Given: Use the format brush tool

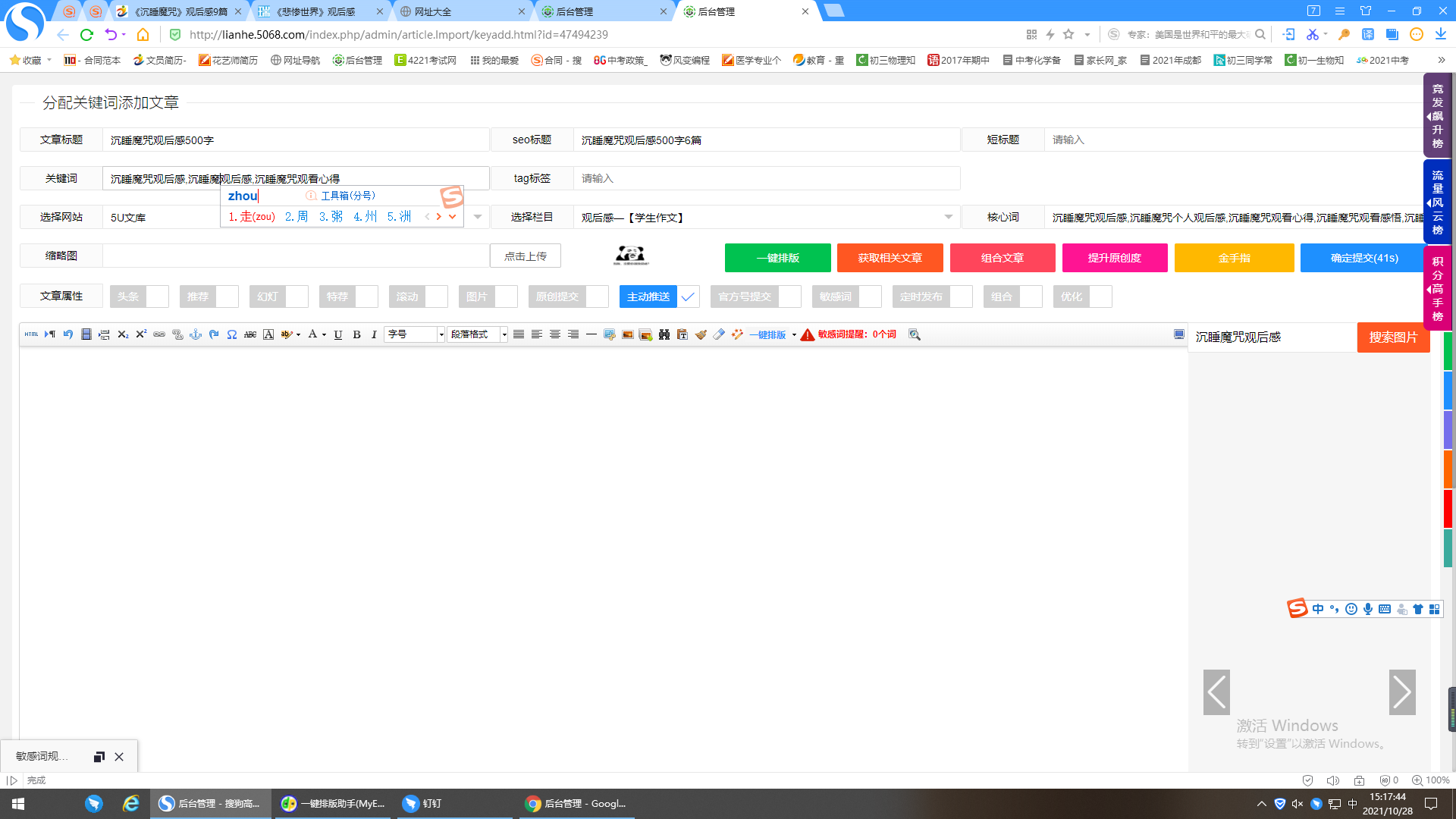Looking at the screenshot, I should pyautogui.click(x=701, y=334).
